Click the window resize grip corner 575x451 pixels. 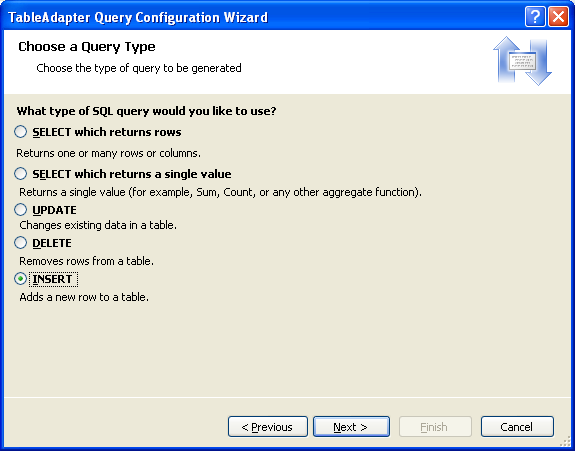pyautogui.click(x=566, y=442)
